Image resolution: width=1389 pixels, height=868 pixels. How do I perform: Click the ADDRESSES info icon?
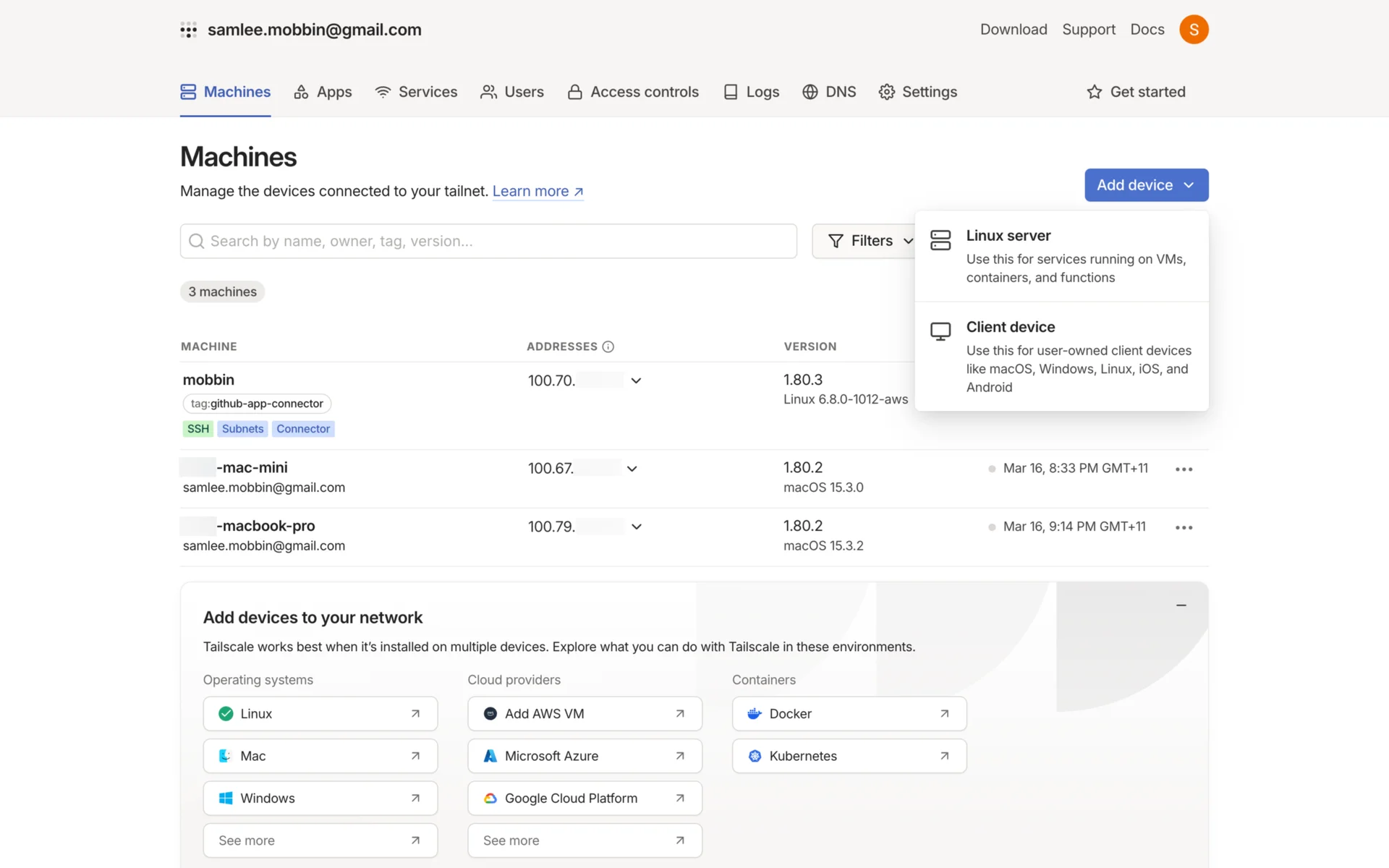(608, 346)
